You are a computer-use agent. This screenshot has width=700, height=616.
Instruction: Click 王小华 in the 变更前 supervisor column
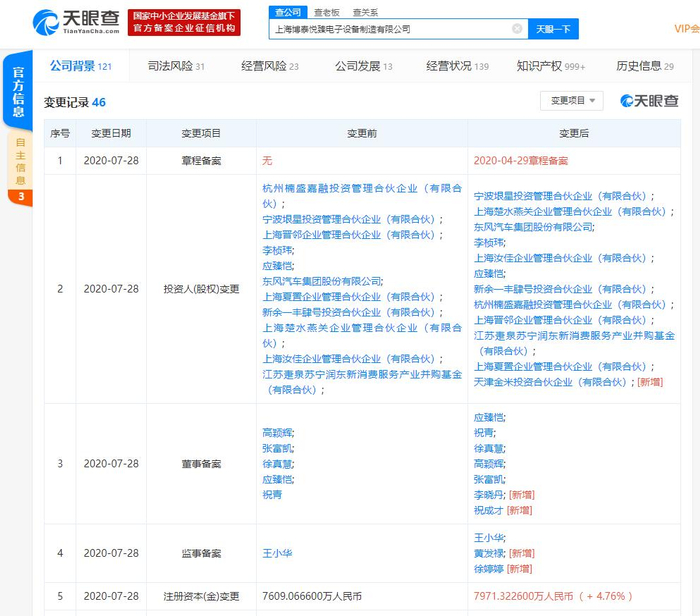[x=277, y=552]
